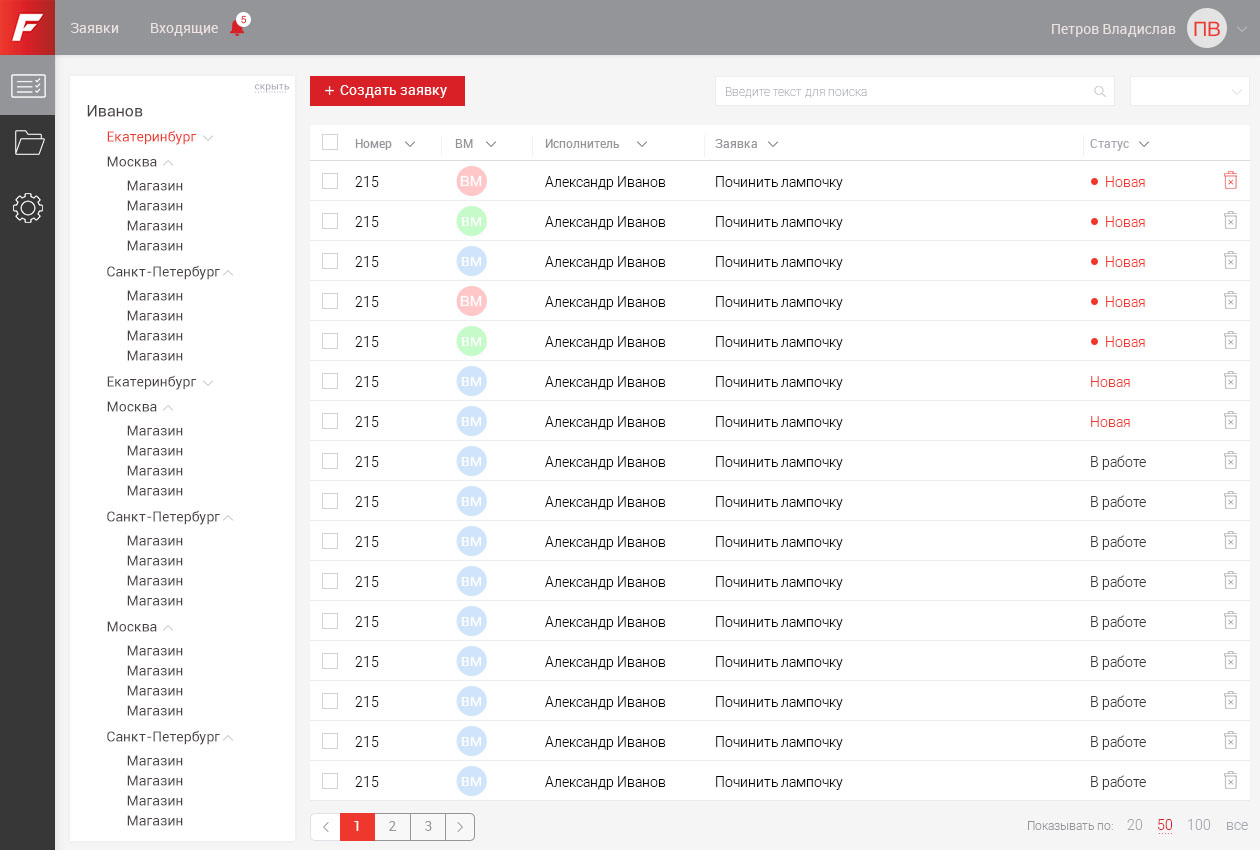Open the Заявки menu item

tap(94, 28)
